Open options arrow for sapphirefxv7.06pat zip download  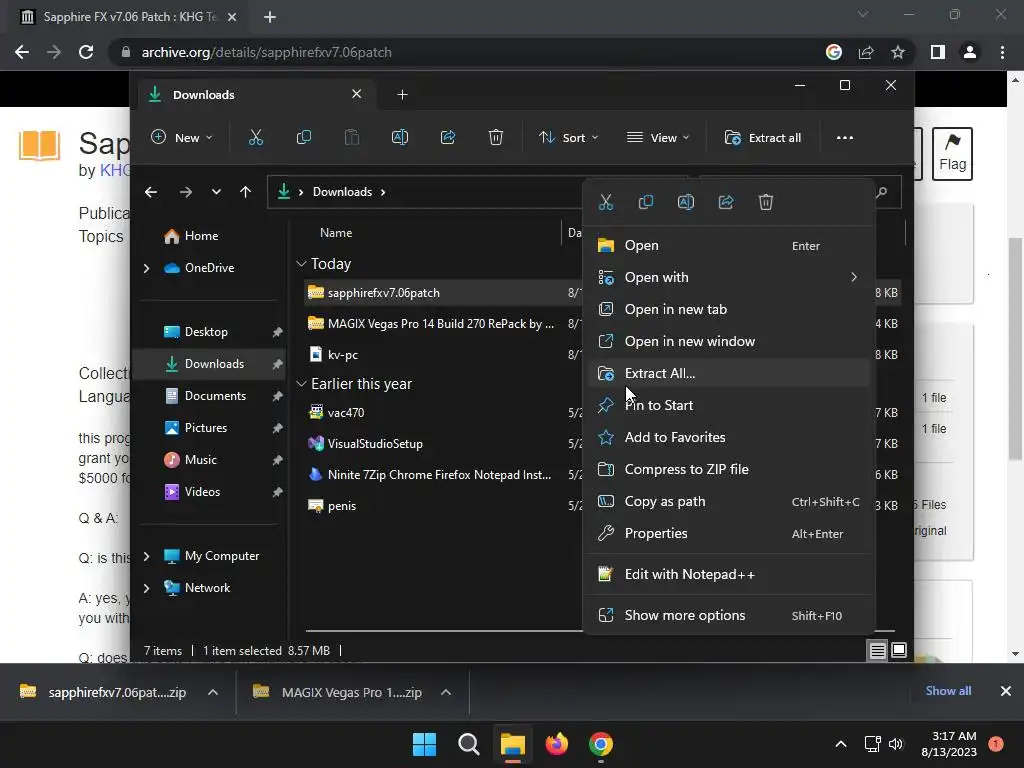213,692
